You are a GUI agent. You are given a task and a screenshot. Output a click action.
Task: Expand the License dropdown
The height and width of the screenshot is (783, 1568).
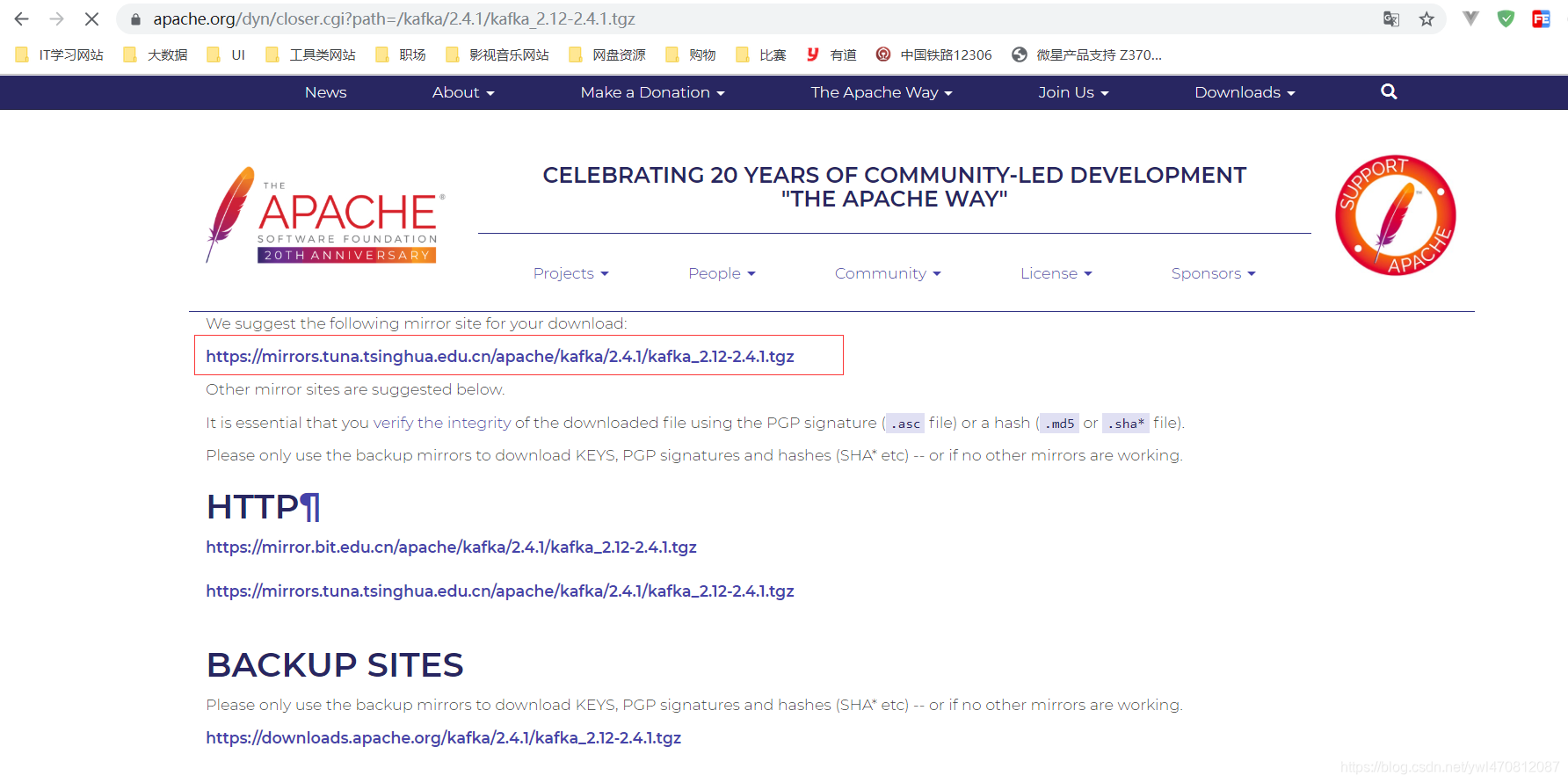point(1056,273)
